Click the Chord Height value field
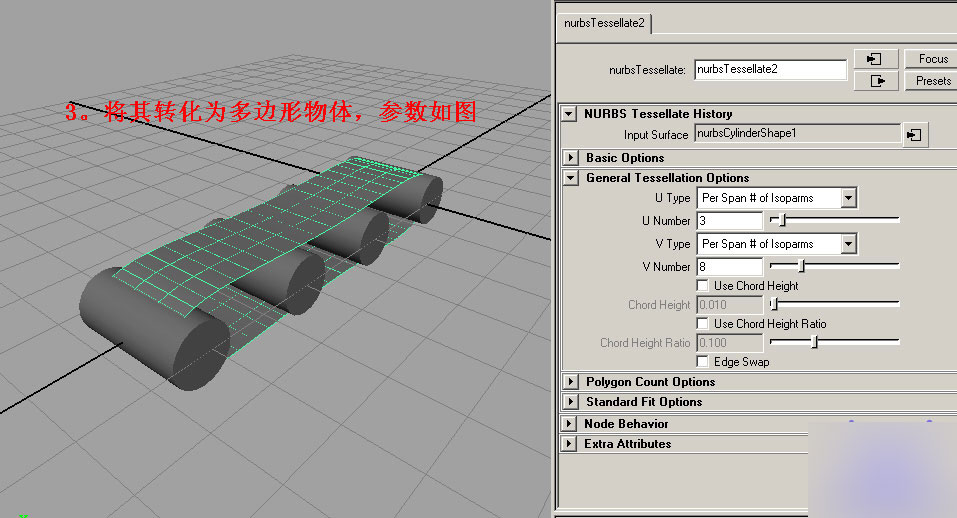Screen dimensions: 957x518 tap(729, 304)
